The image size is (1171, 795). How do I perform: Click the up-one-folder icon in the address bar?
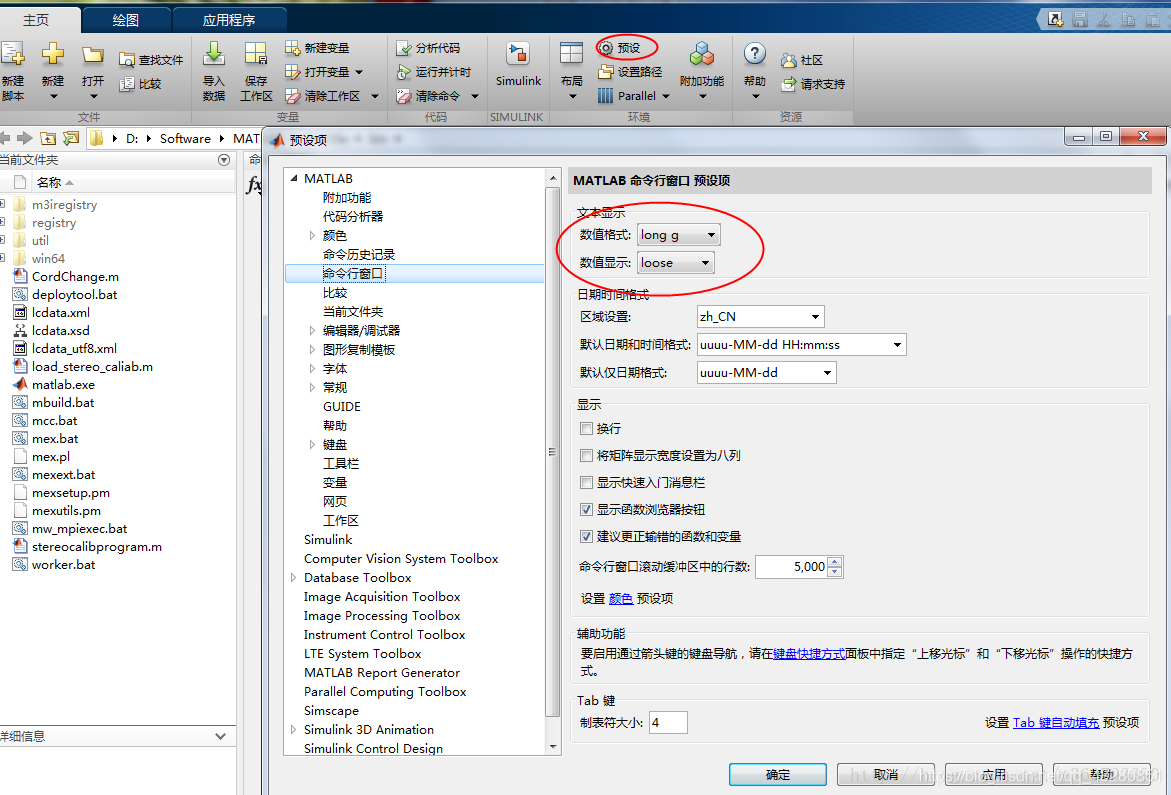pyautogui.click(x=48, y=138)
